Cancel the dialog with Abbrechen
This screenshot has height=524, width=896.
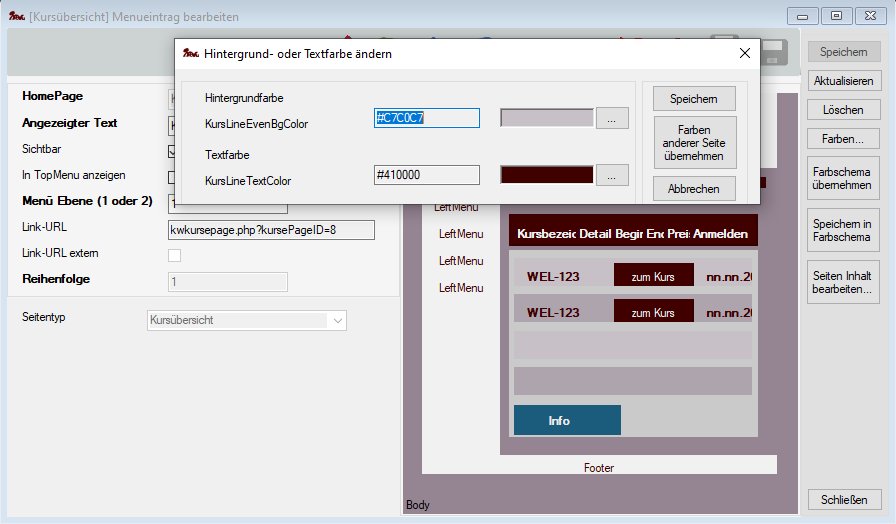[693, 188]
